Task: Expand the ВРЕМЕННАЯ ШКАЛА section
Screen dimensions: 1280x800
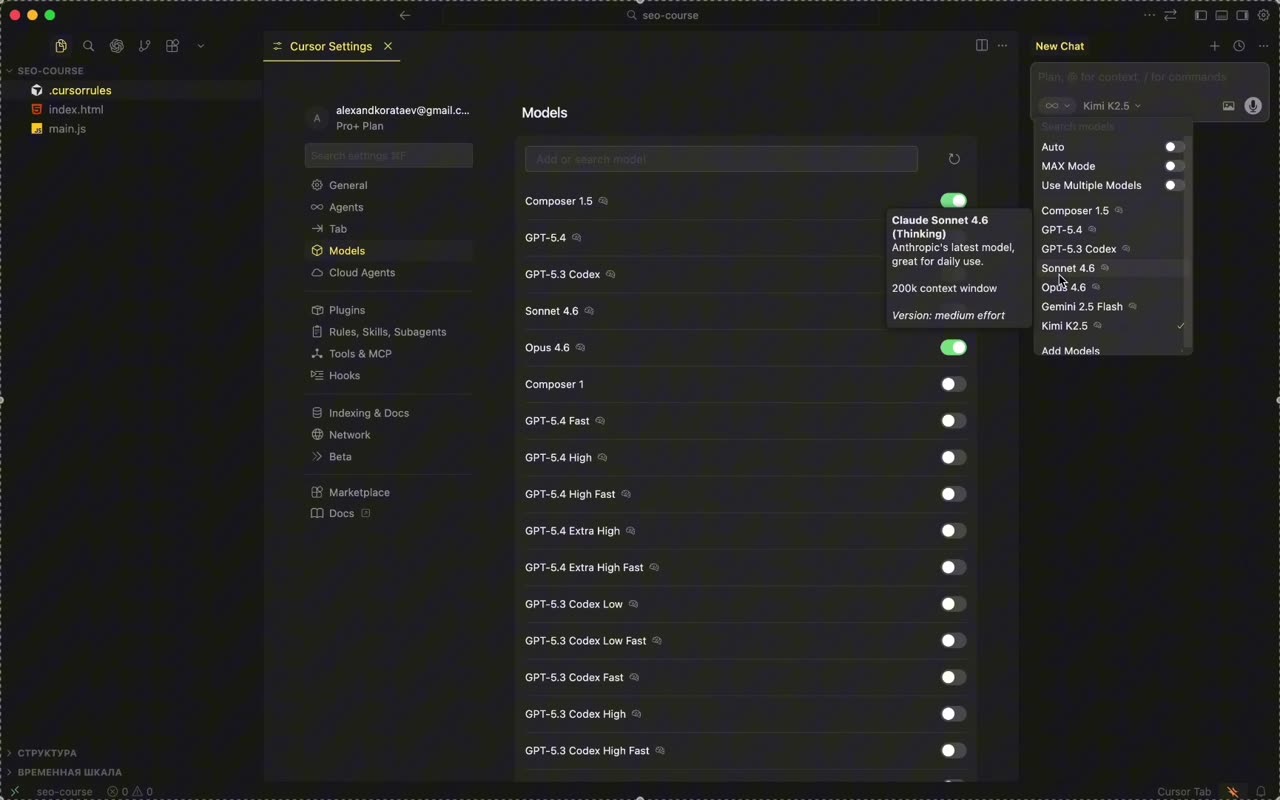Action: 69,772
